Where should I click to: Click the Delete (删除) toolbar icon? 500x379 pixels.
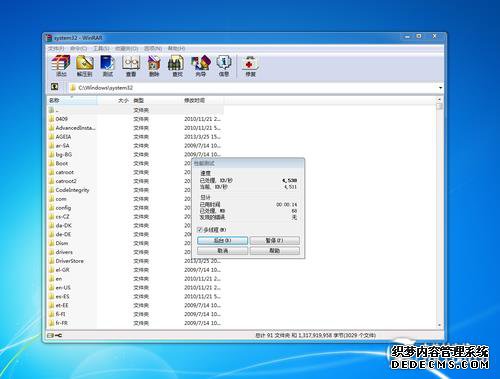[154, 66]
